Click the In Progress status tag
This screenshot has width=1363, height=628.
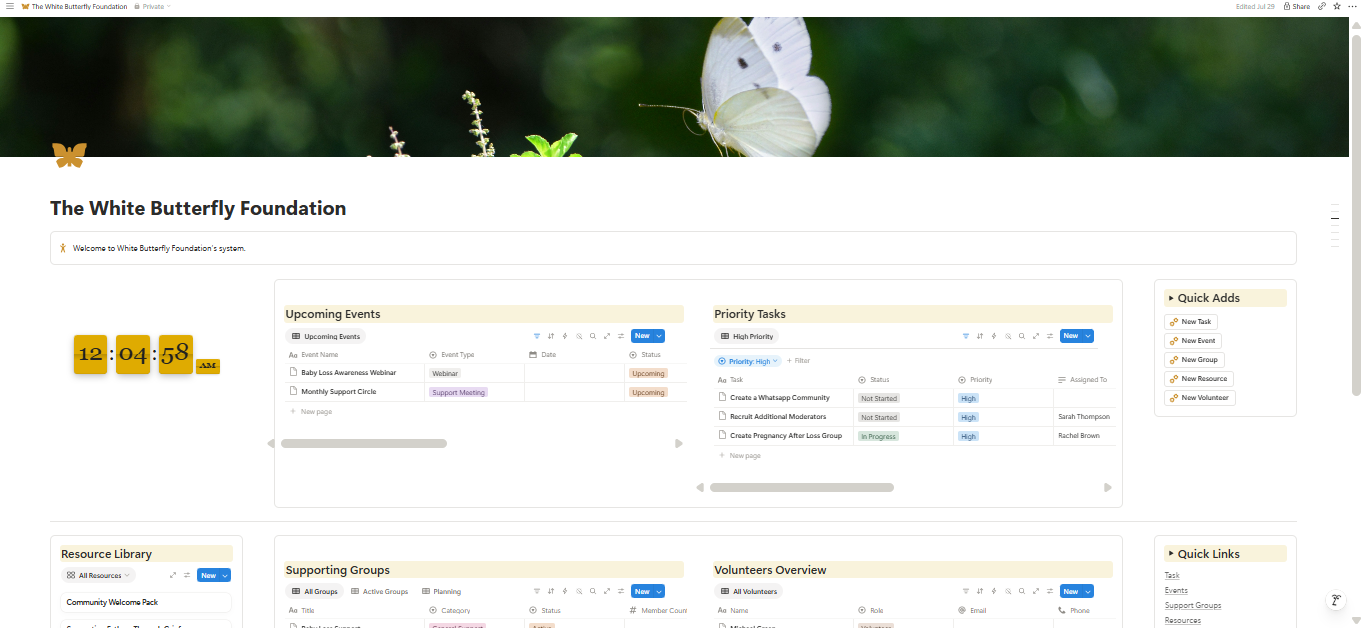tap(879, 436)
